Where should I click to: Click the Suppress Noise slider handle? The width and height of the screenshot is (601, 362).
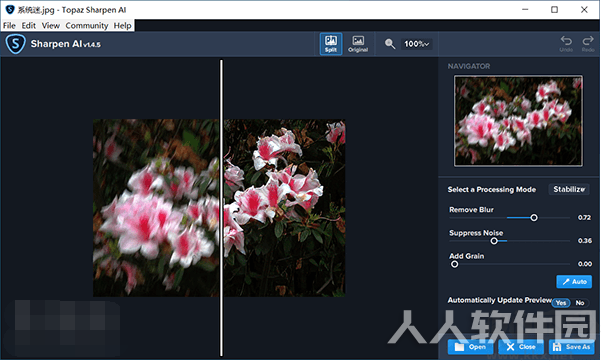click(x=494, y=241)
